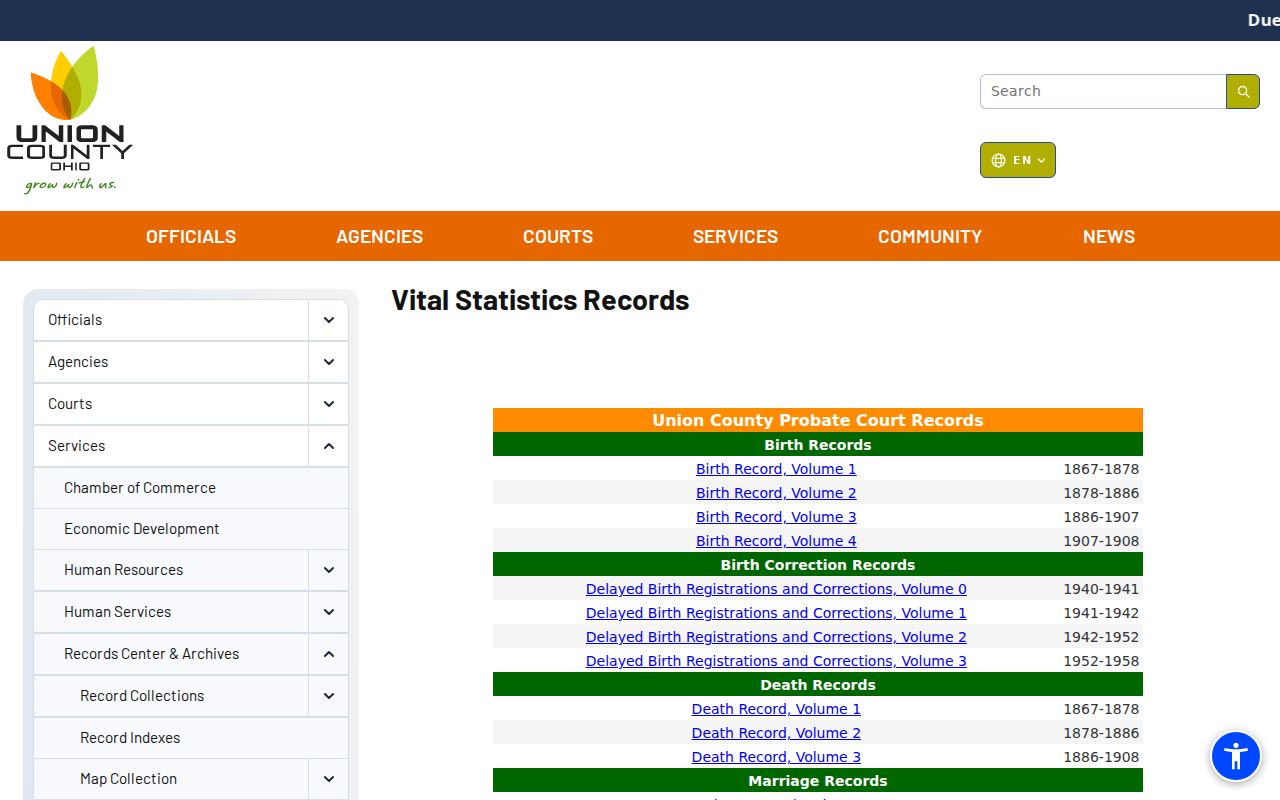Image resolution: width=1280 pixels, height=800 pixels.
Task: Expand the Officials sidebar section
Action: 329,320
